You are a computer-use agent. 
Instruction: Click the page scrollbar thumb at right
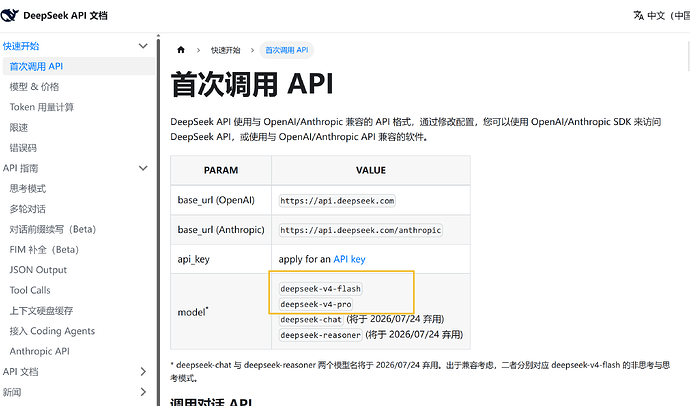click(x=688, y=56)
